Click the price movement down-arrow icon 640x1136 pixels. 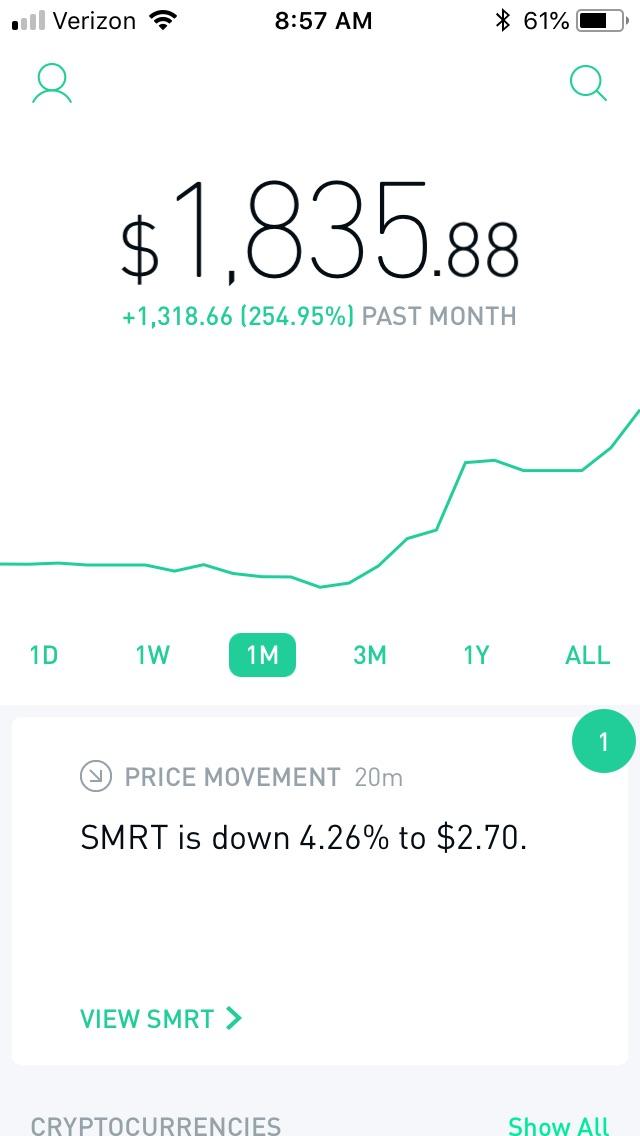95,777
